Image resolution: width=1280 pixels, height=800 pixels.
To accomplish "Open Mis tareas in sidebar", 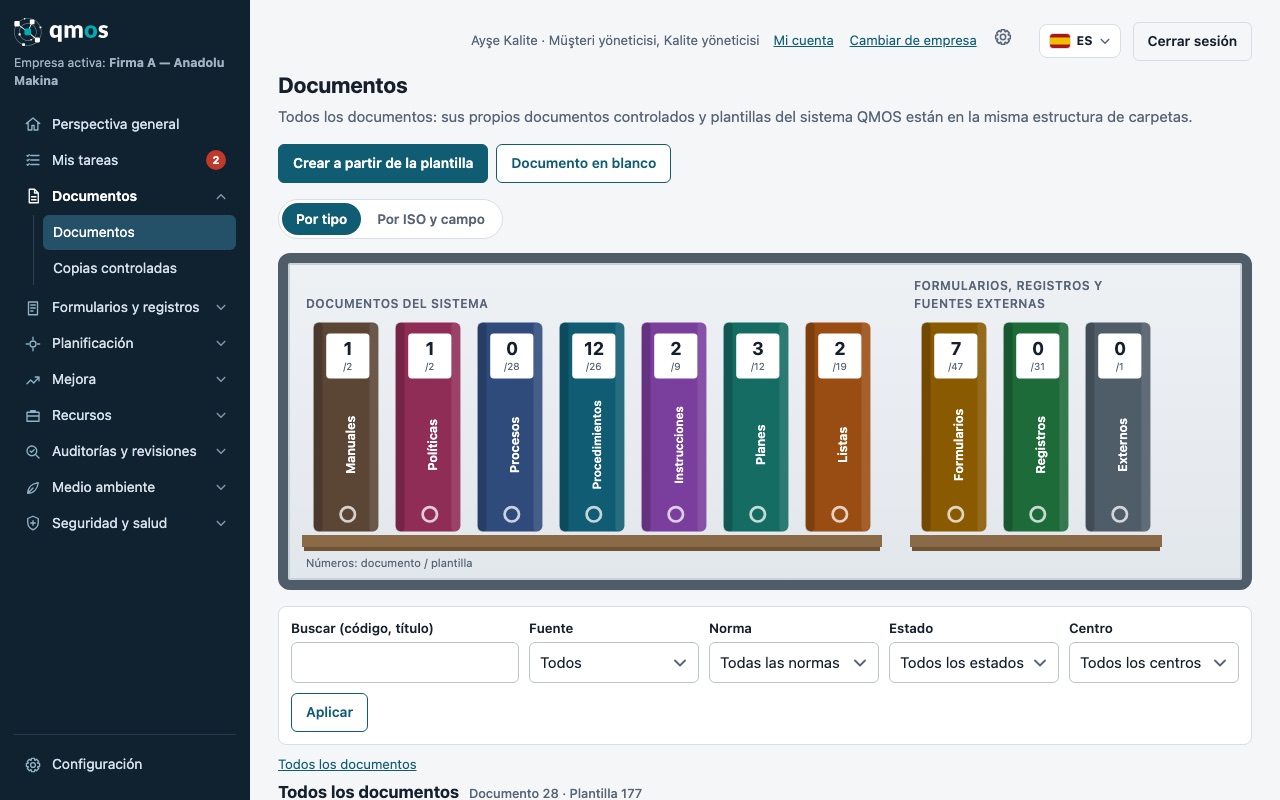I will [125, 160].
